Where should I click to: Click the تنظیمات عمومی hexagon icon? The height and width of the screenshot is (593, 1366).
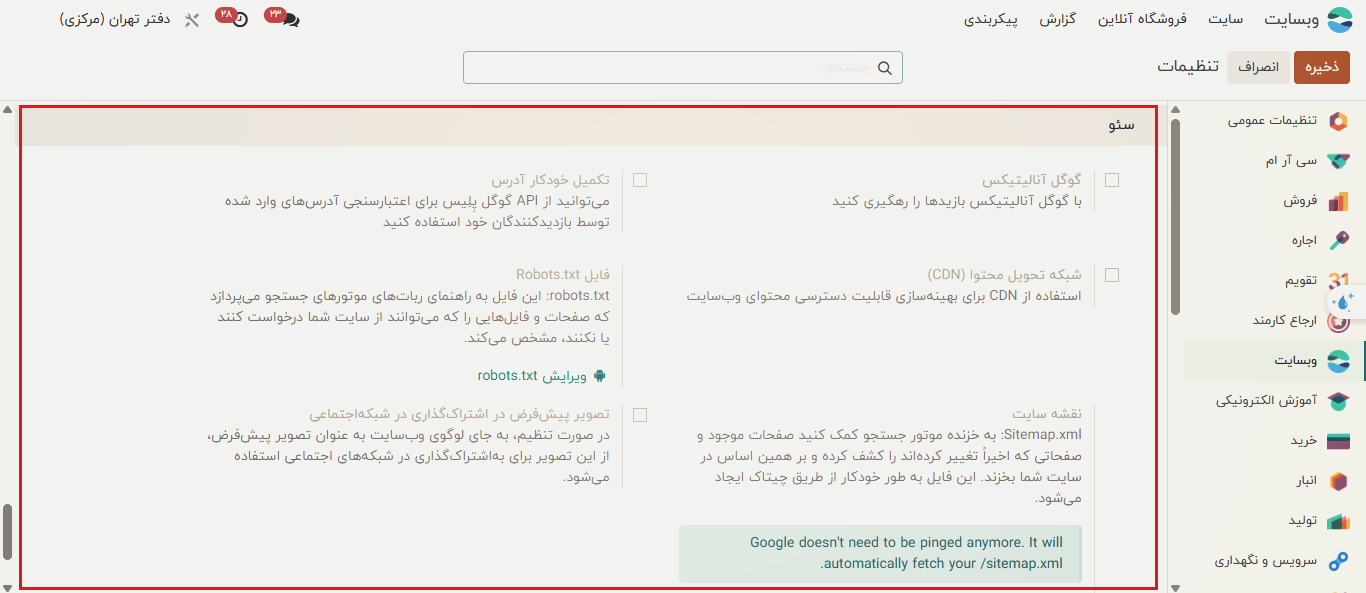click(x=1338, y=121)
